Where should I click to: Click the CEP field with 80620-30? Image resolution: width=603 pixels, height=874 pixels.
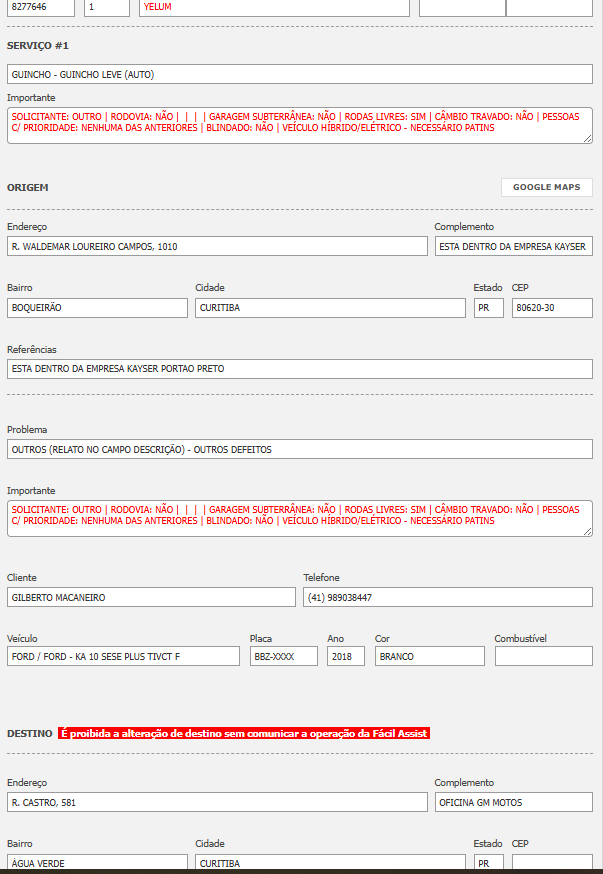coord(552,308)
